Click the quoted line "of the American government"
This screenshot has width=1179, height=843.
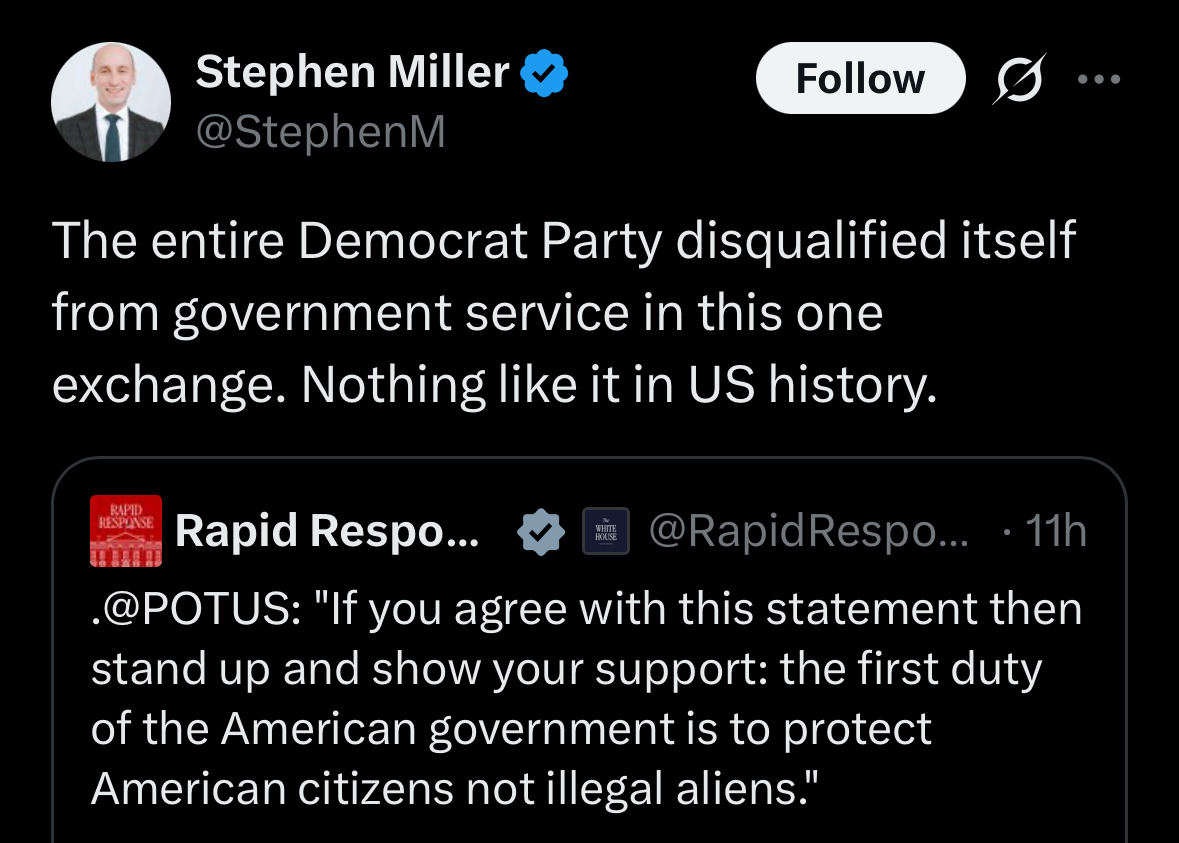[511, 729]
